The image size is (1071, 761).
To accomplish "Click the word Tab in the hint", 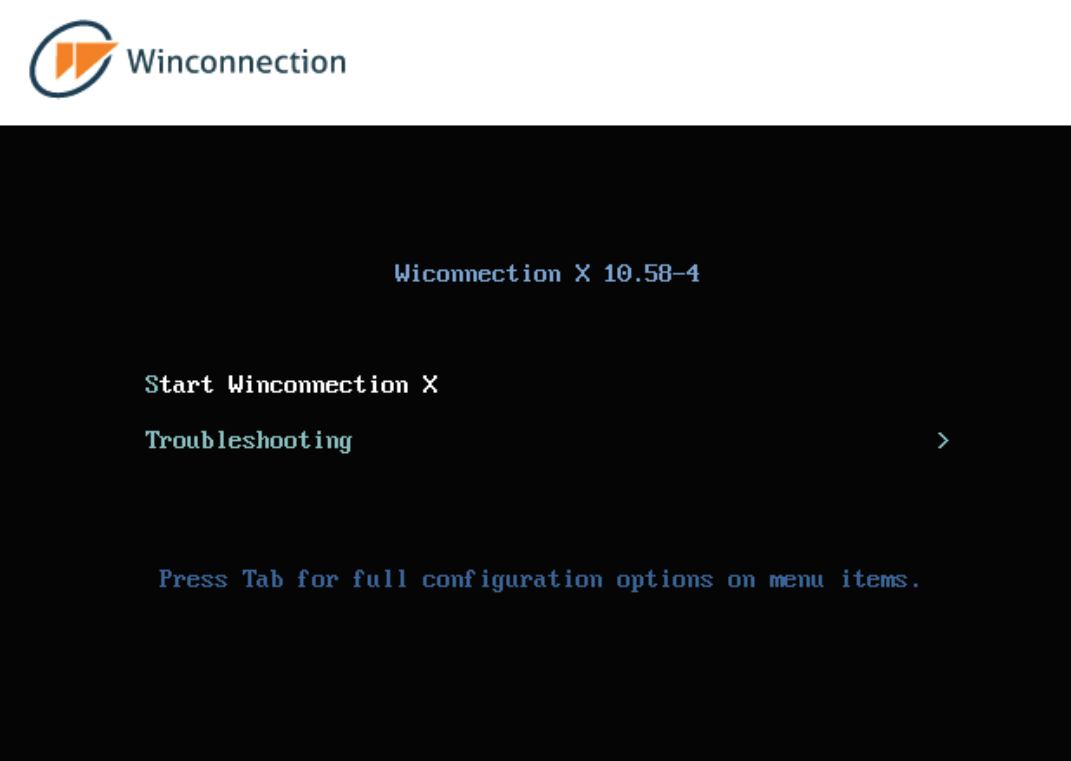I will pyautogui.click(x=263, y=579).
